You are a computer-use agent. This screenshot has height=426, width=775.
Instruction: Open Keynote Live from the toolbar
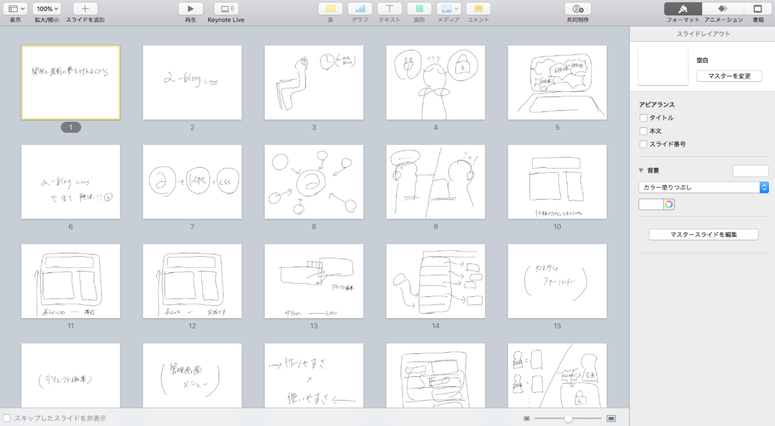(x=226, y=9)
